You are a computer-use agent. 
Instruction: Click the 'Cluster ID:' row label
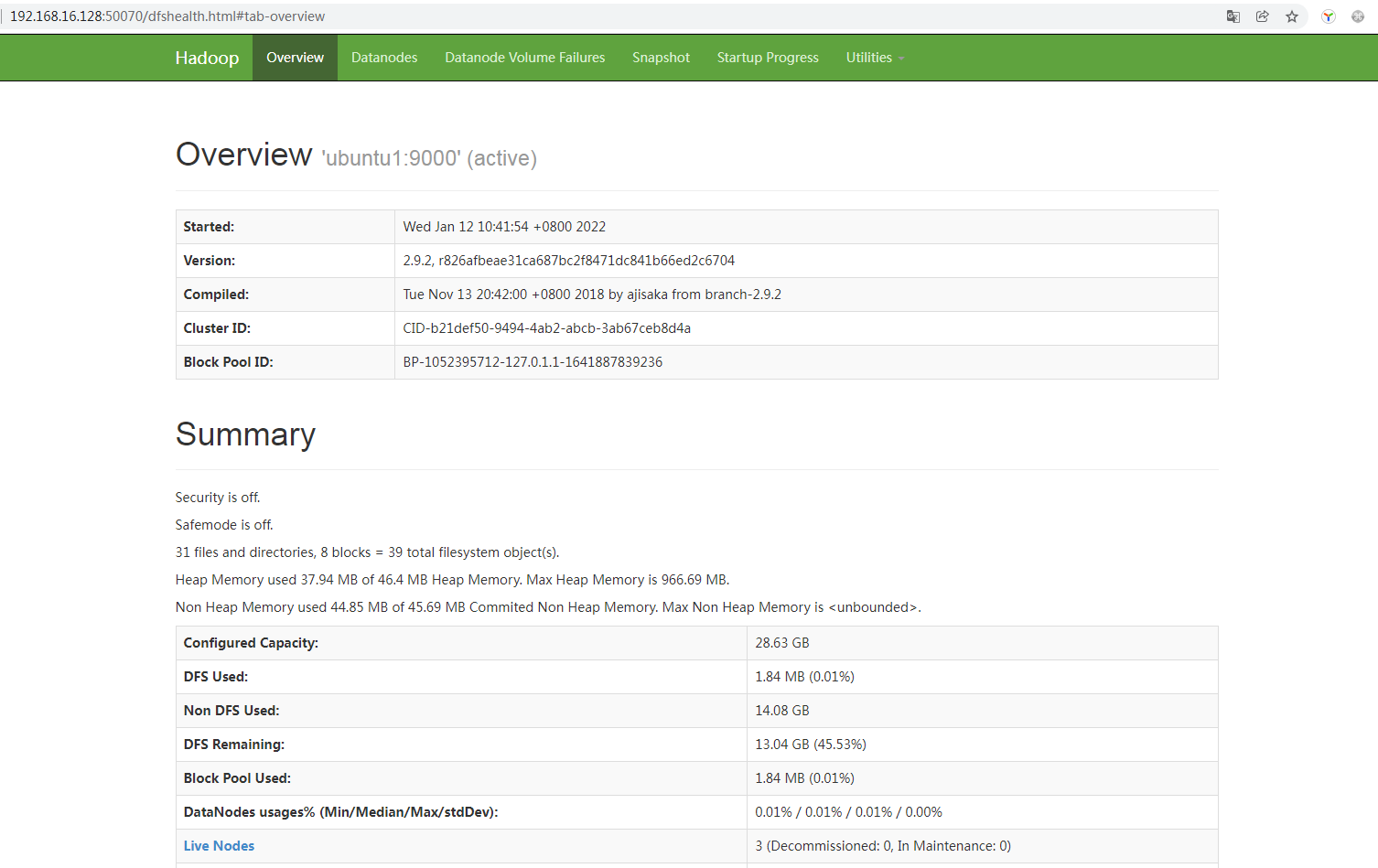coord(217,328)
